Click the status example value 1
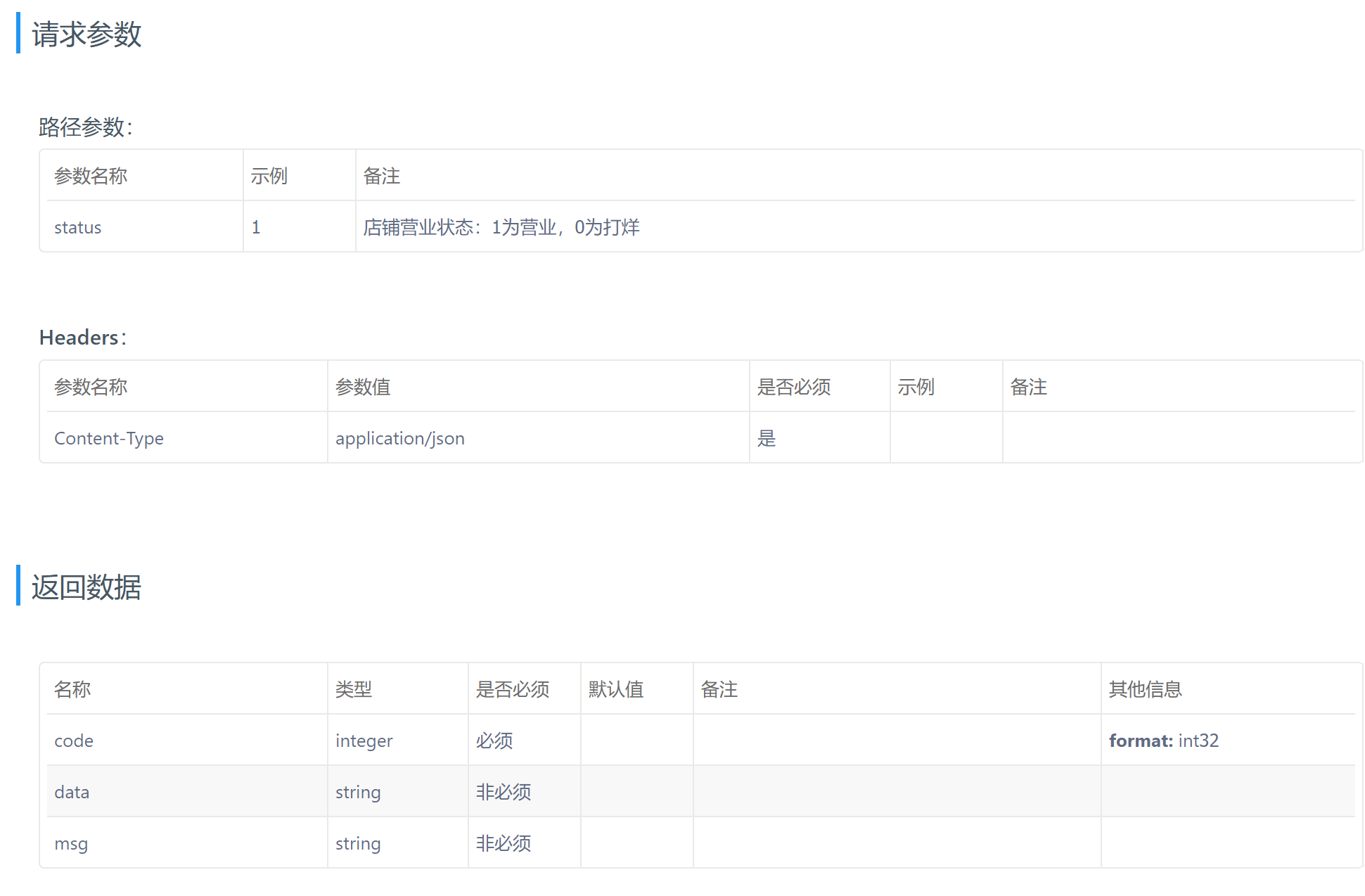The height and width of the screenshot is (896, 1365). pos(256,227)
